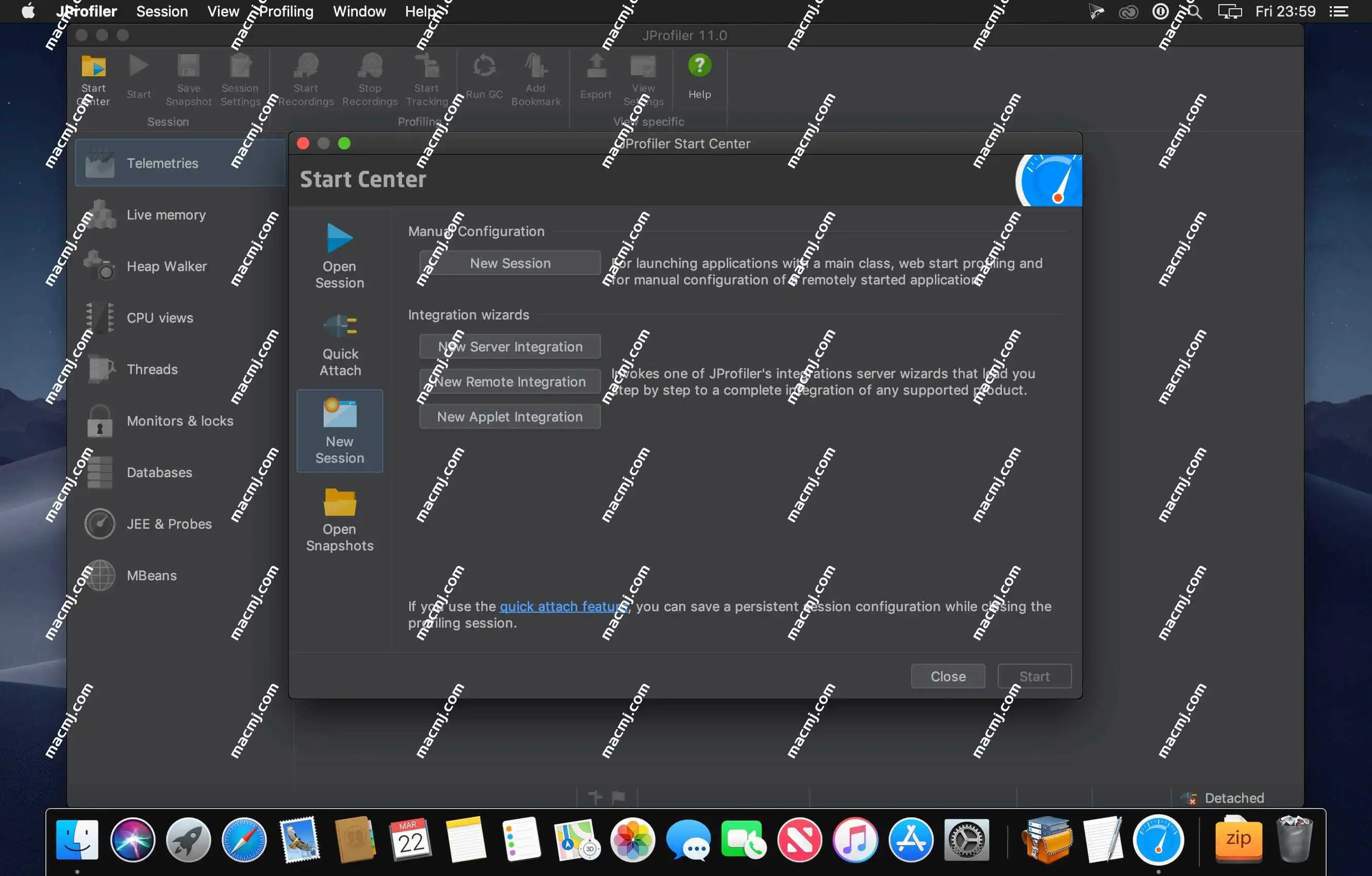Open the App Store from the Dock
This screenshot has width=1372, height=876.
point(911,839)
